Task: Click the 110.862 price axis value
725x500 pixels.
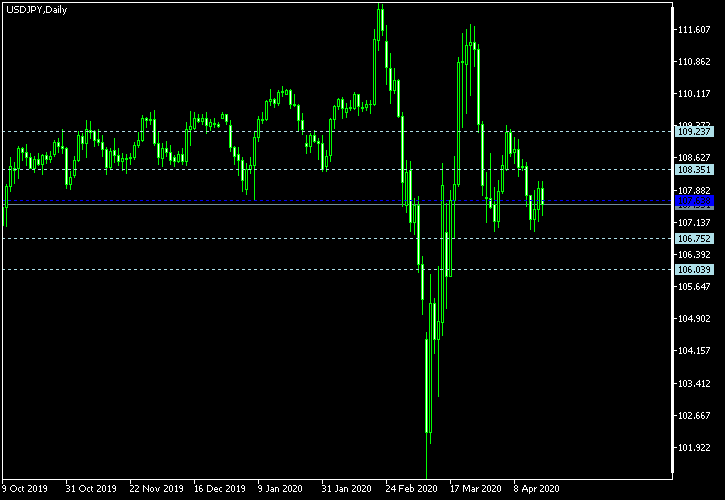Action: click(x=694, y=62)
